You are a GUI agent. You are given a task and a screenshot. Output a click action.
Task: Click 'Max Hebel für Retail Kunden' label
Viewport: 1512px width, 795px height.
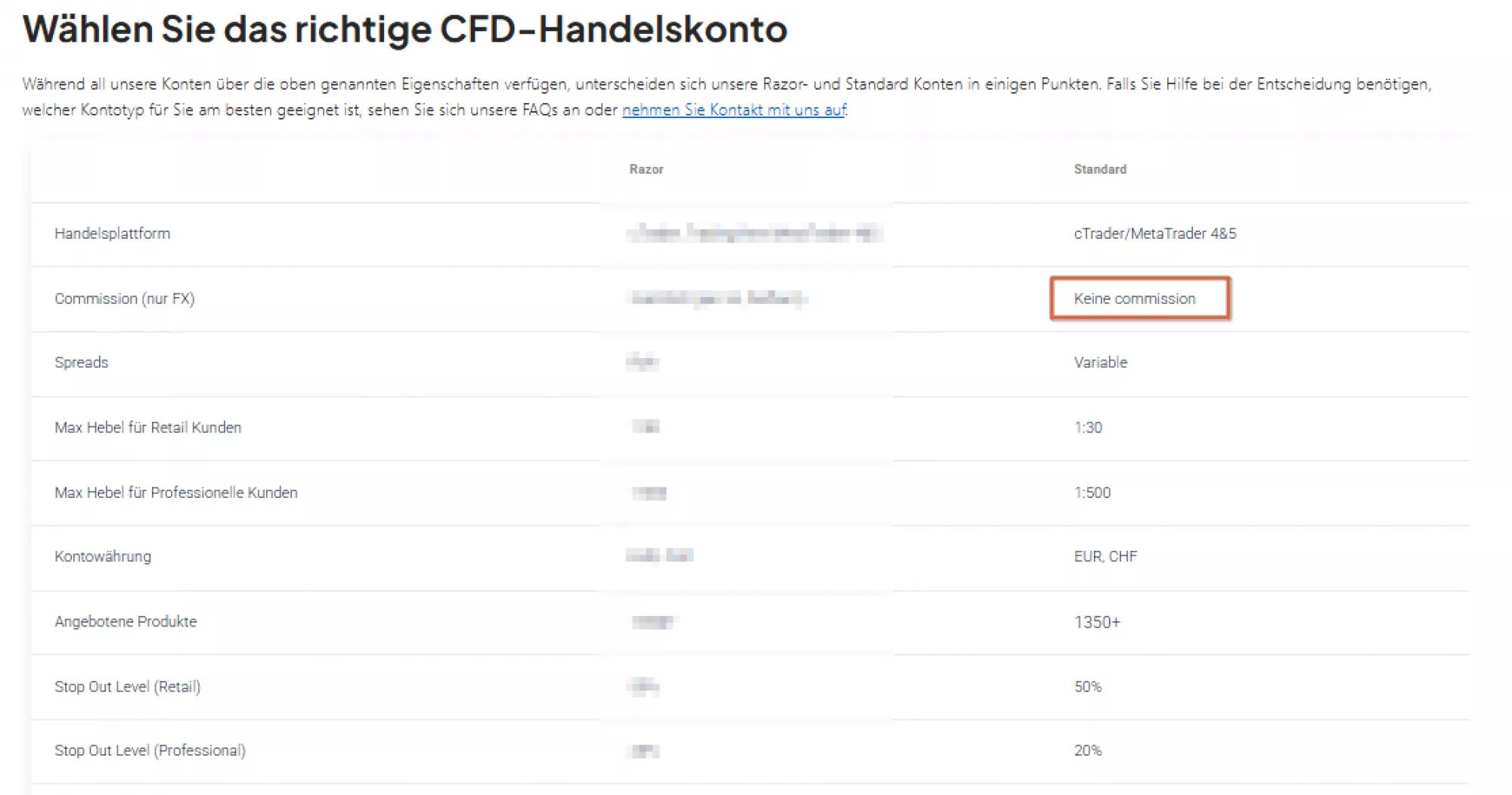(x=147, y=428)
